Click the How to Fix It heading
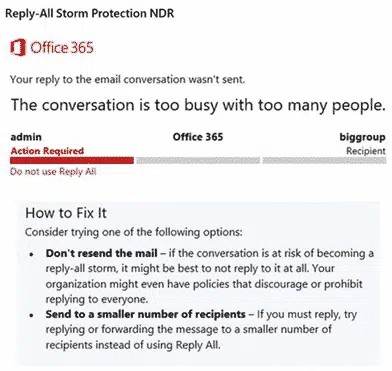The height and width of the screenshot is (371, 392). point(66,213)
